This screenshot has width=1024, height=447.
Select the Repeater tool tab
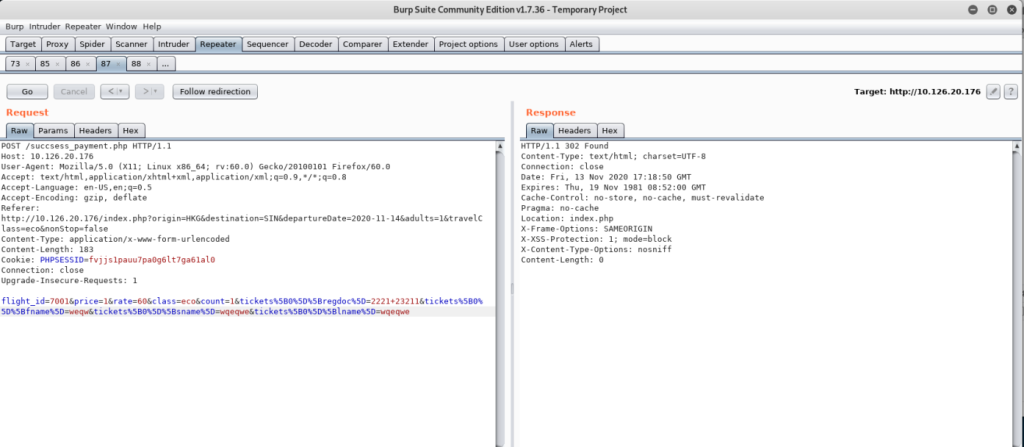pyautogui.click(x=218, y=44)
